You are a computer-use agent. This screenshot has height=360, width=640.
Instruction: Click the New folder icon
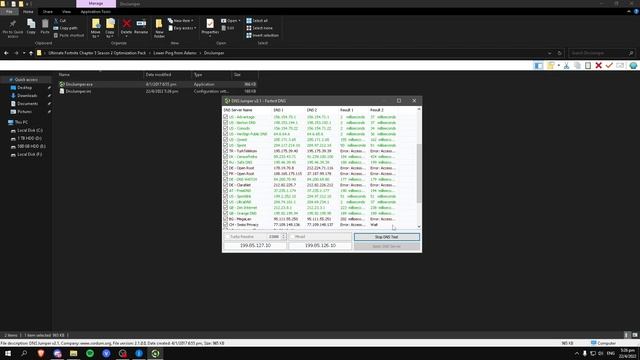(x=159, y=24)
